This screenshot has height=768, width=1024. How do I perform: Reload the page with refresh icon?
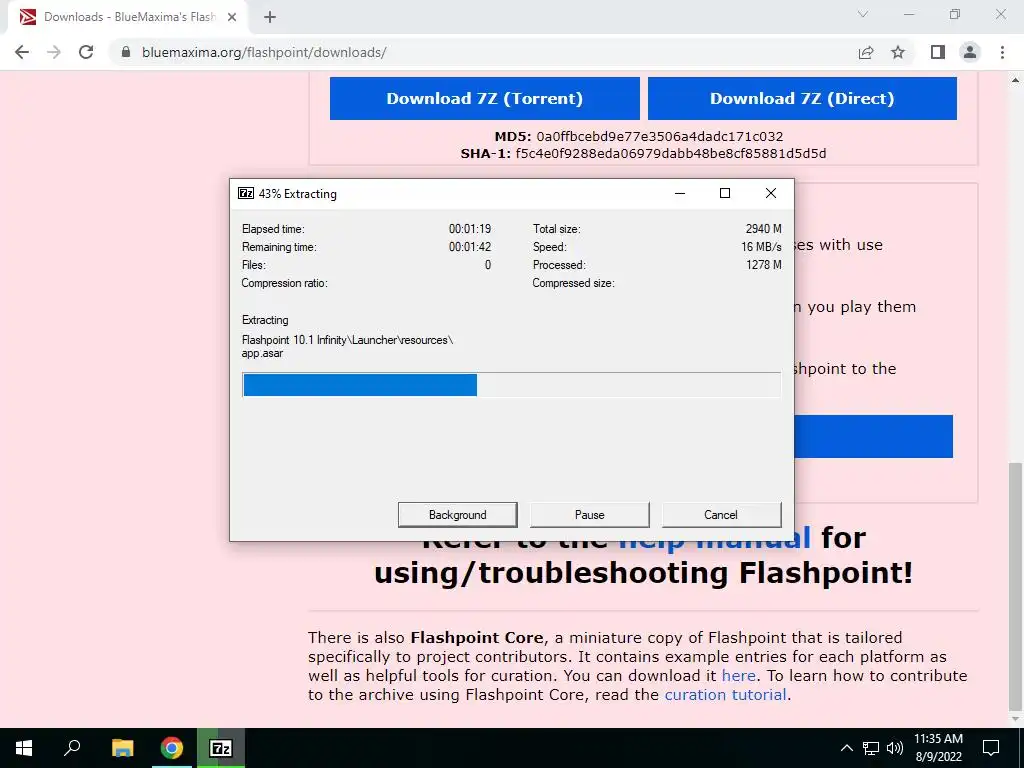tap(86, 52)
